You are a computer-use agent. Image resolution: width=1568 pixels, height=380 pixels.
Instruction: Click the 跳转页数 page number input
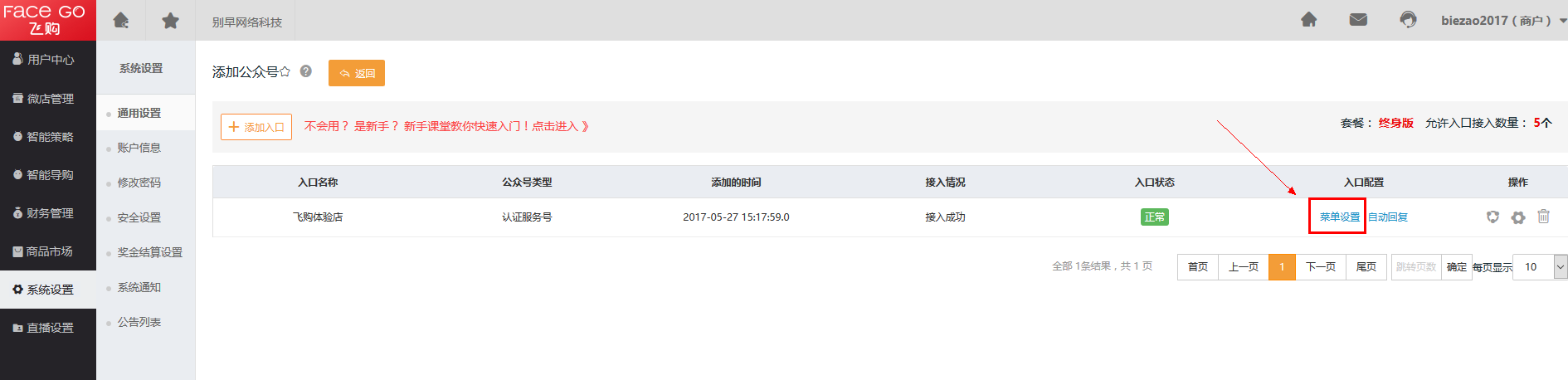coord(1416,267)
